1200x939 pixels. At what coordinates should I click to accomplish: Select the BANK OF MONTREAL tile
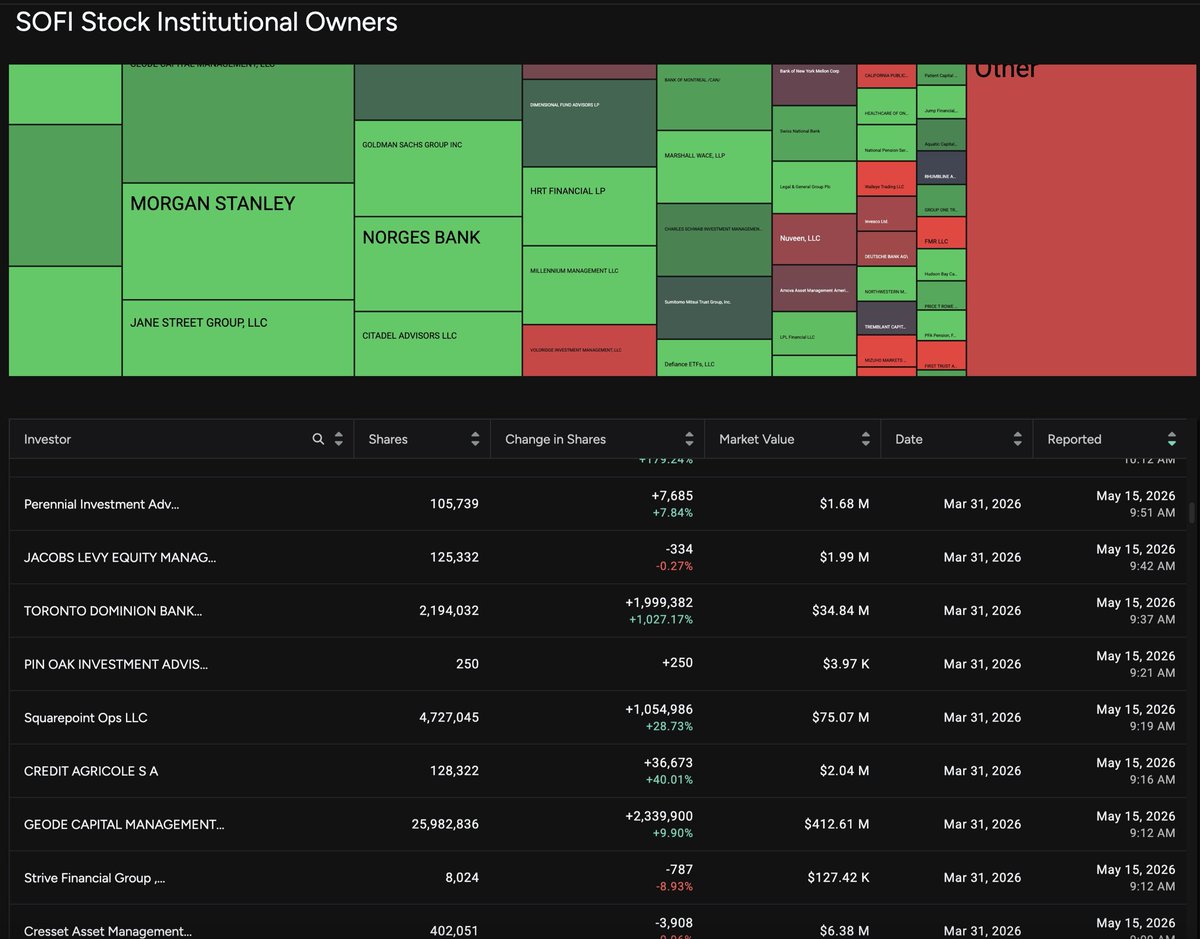[714, 97]
